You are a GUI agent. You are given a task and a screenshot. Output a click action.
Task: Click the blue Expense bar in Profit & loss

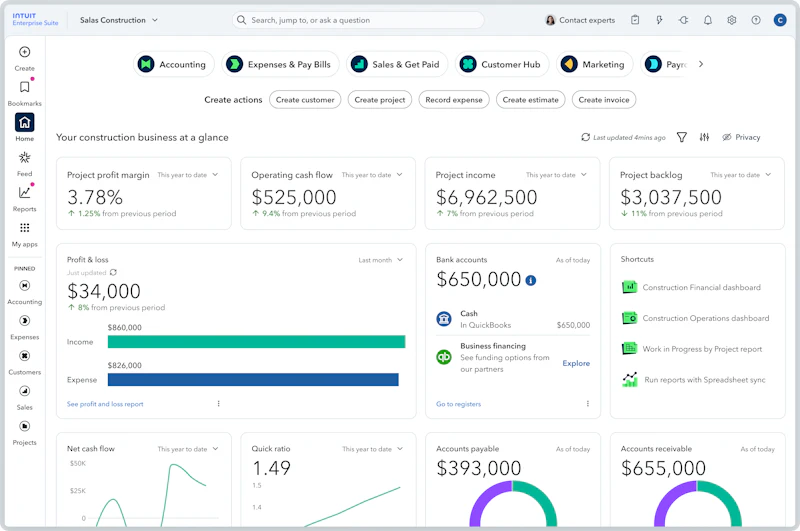click(253, 380)
